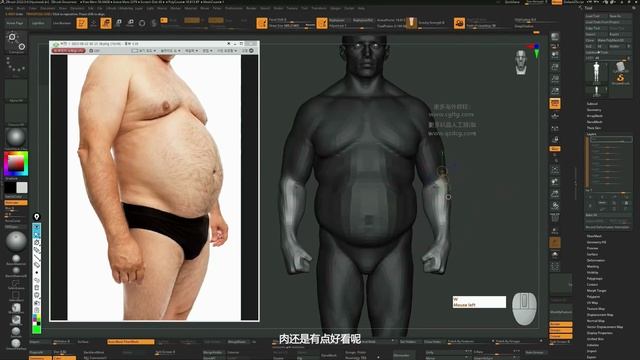The height and width of the screenshot is (360, 640).
Task: Click the SimpleBrush S tool icon
Action: [x=620, y=78]
